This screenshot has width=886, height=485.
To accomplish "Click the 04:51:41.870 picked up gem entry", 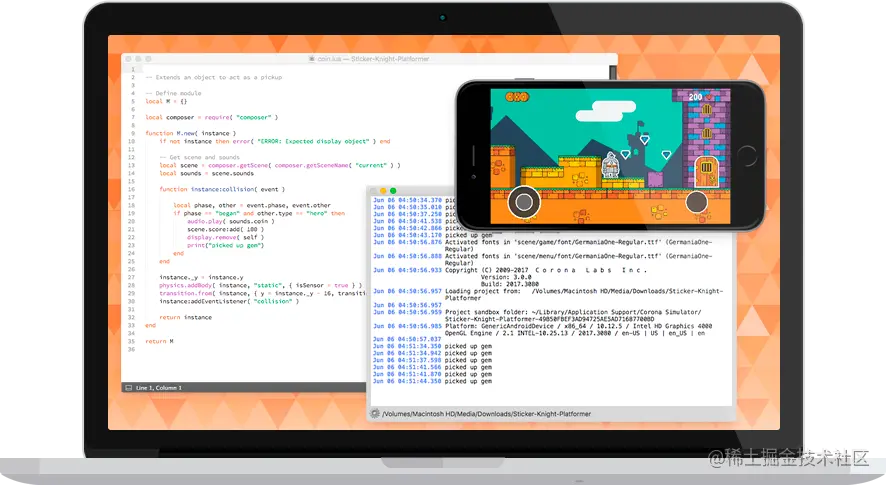I will 432,374.
